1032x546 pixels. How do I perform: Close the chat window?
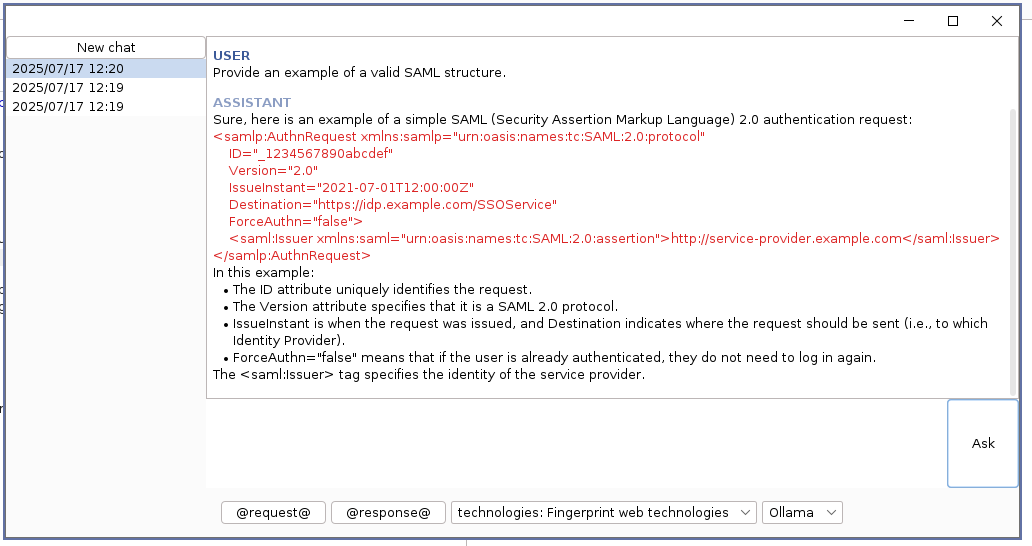pyautogui.click(x=996, y=21)
